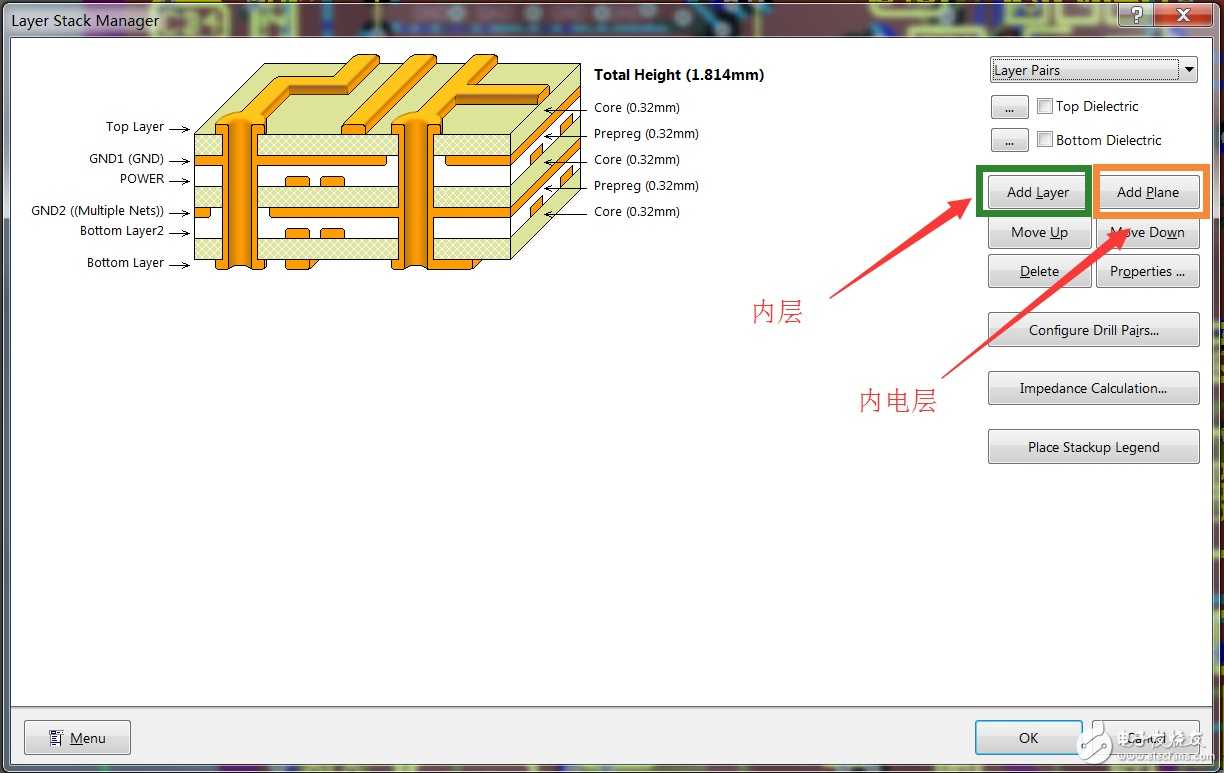
Task: Select the GND1 (GND) layer label
Action: [x=126, y=159]
